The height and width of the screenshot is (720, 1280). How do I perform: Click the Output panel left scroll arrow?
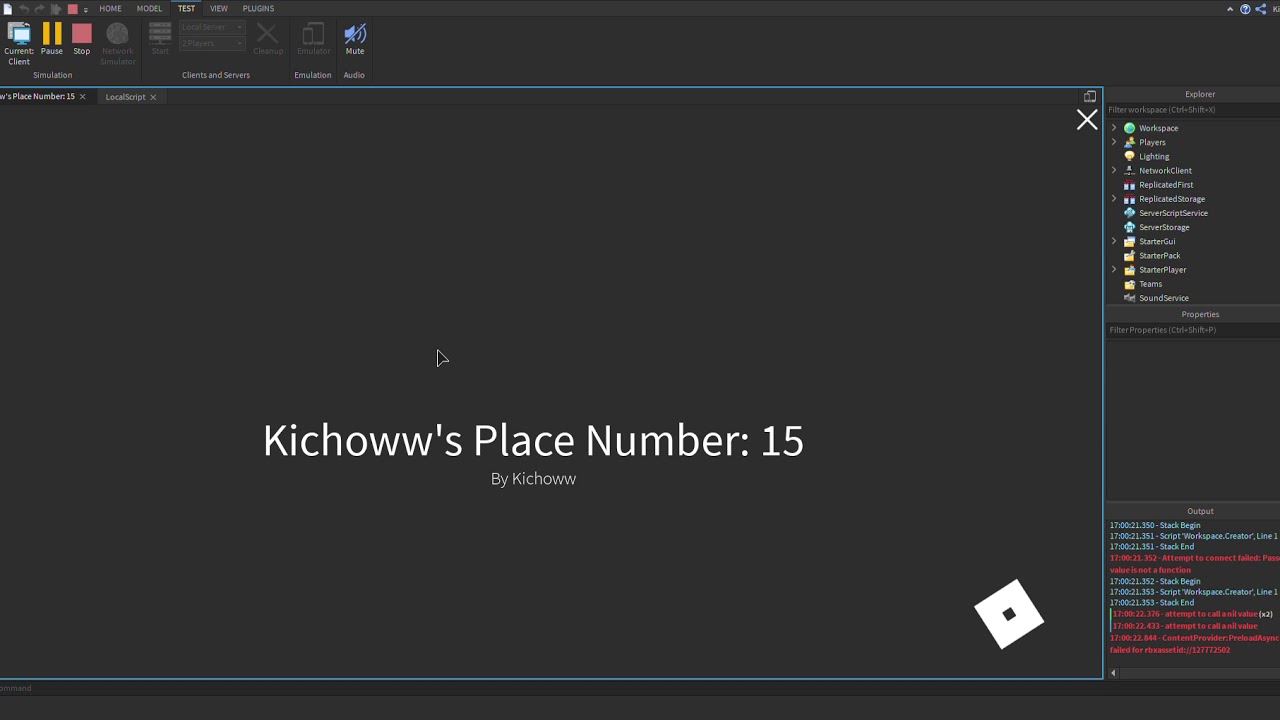click(x=1113, y=673)
